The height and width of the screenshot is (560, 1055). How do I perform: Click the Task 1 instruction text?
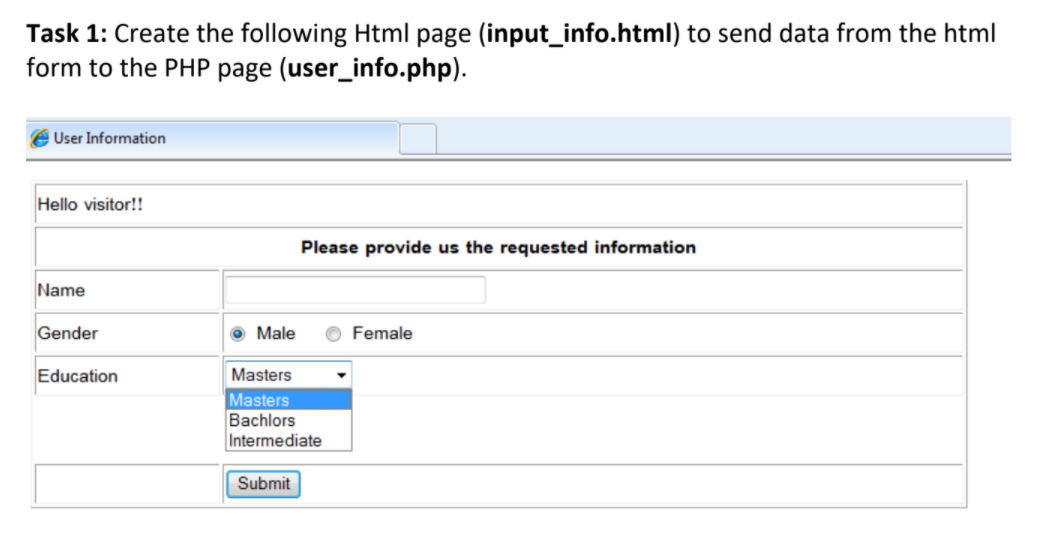click(x=511, y=50)
